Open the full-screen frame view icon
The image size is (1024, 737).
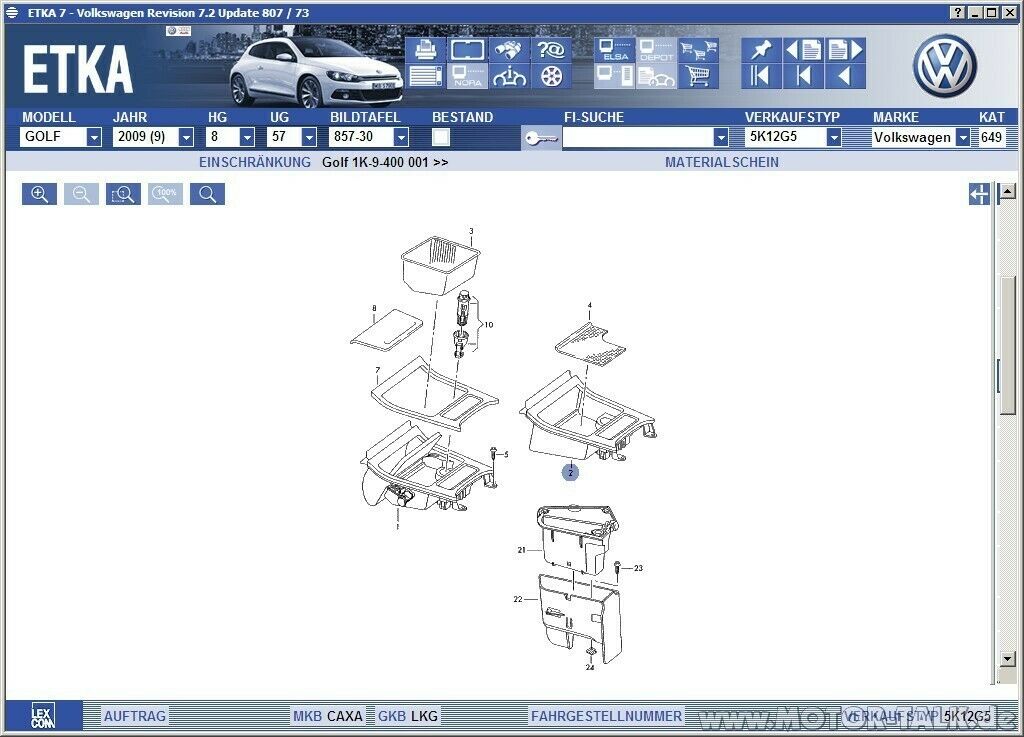click(x=468, y=50)
